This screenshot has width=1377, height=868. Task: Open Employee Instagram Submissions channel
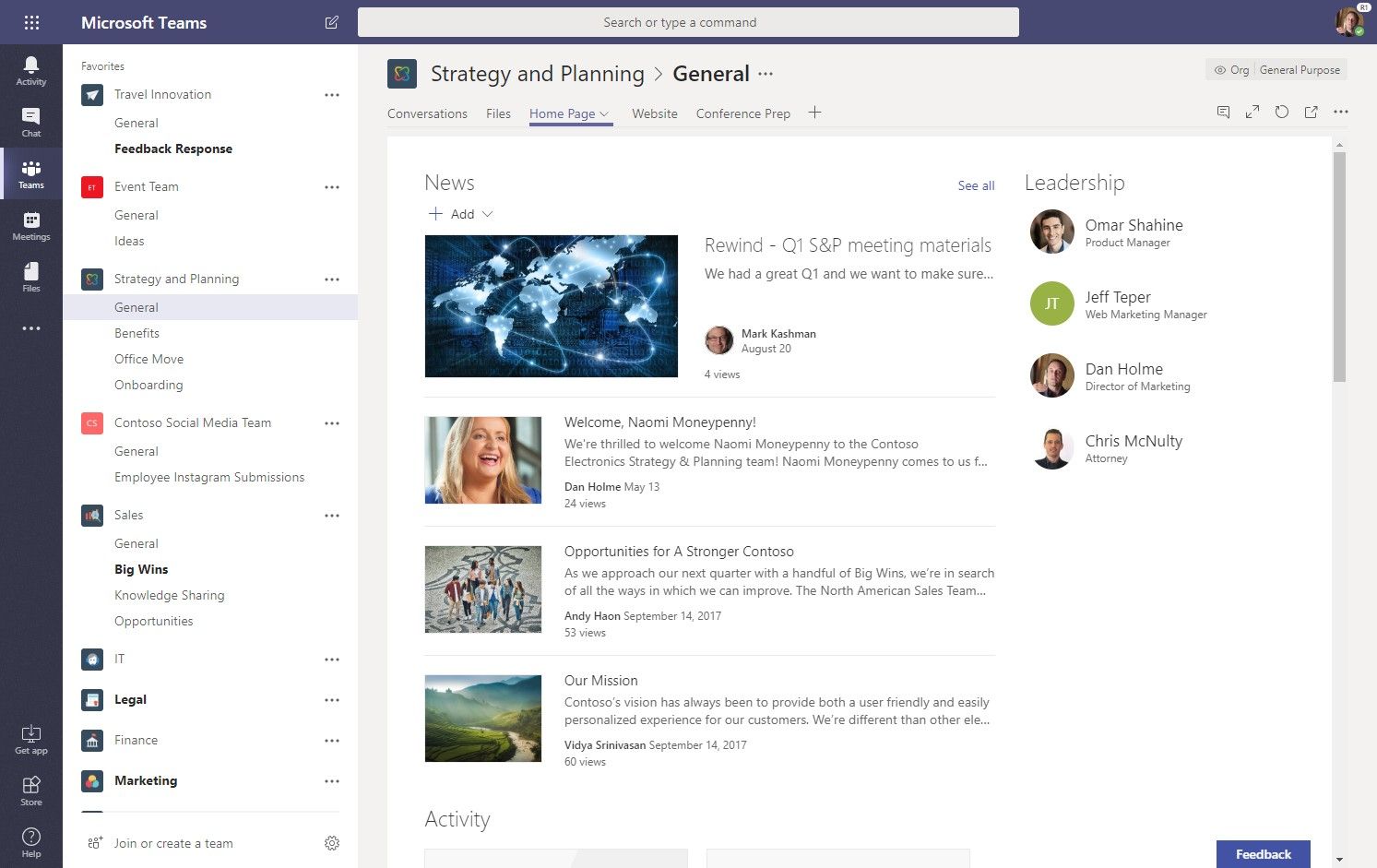[209, 477]
